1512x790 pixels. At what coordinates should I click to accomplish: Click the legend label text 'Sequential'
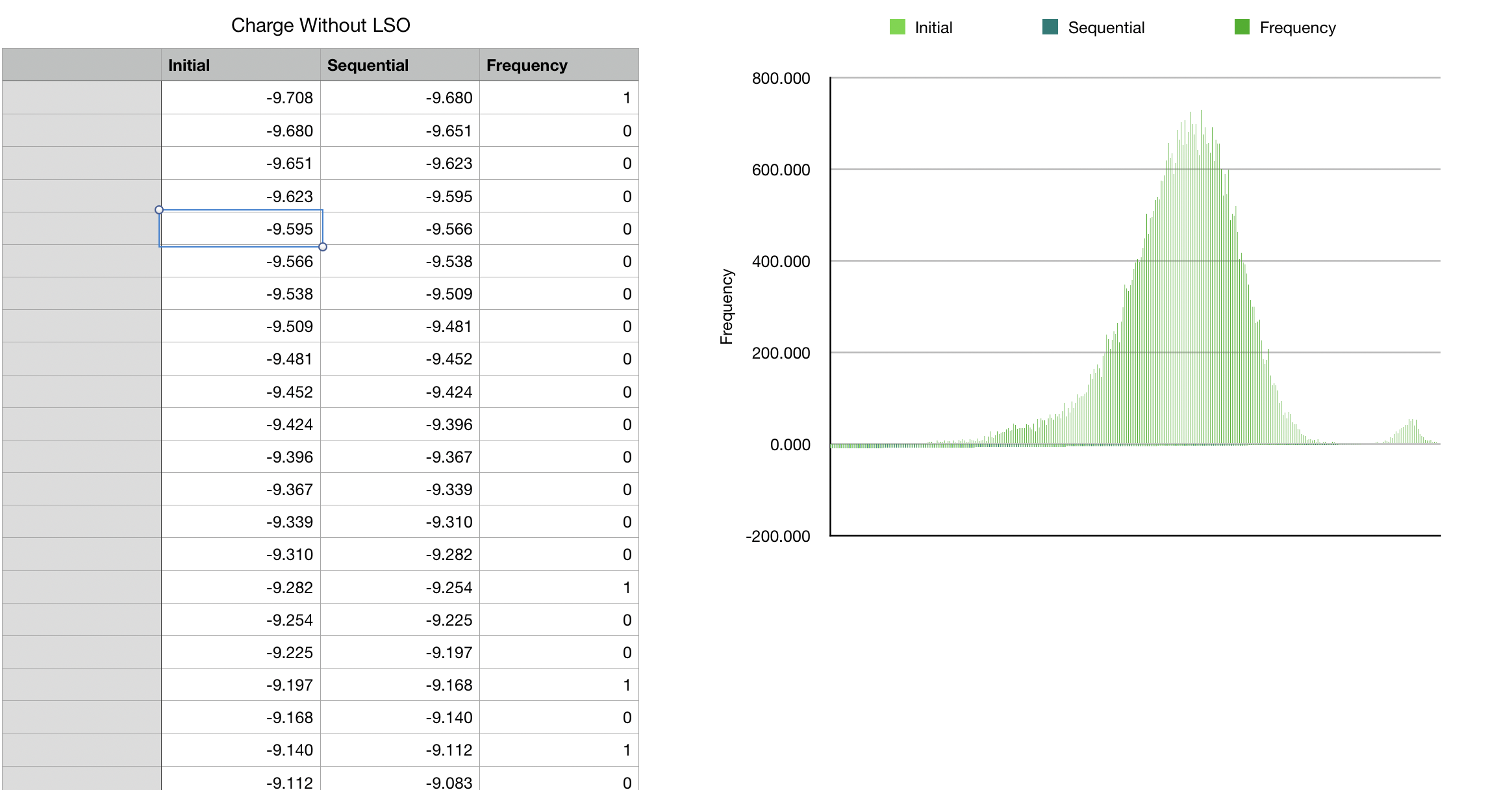tap(1107, 27)
